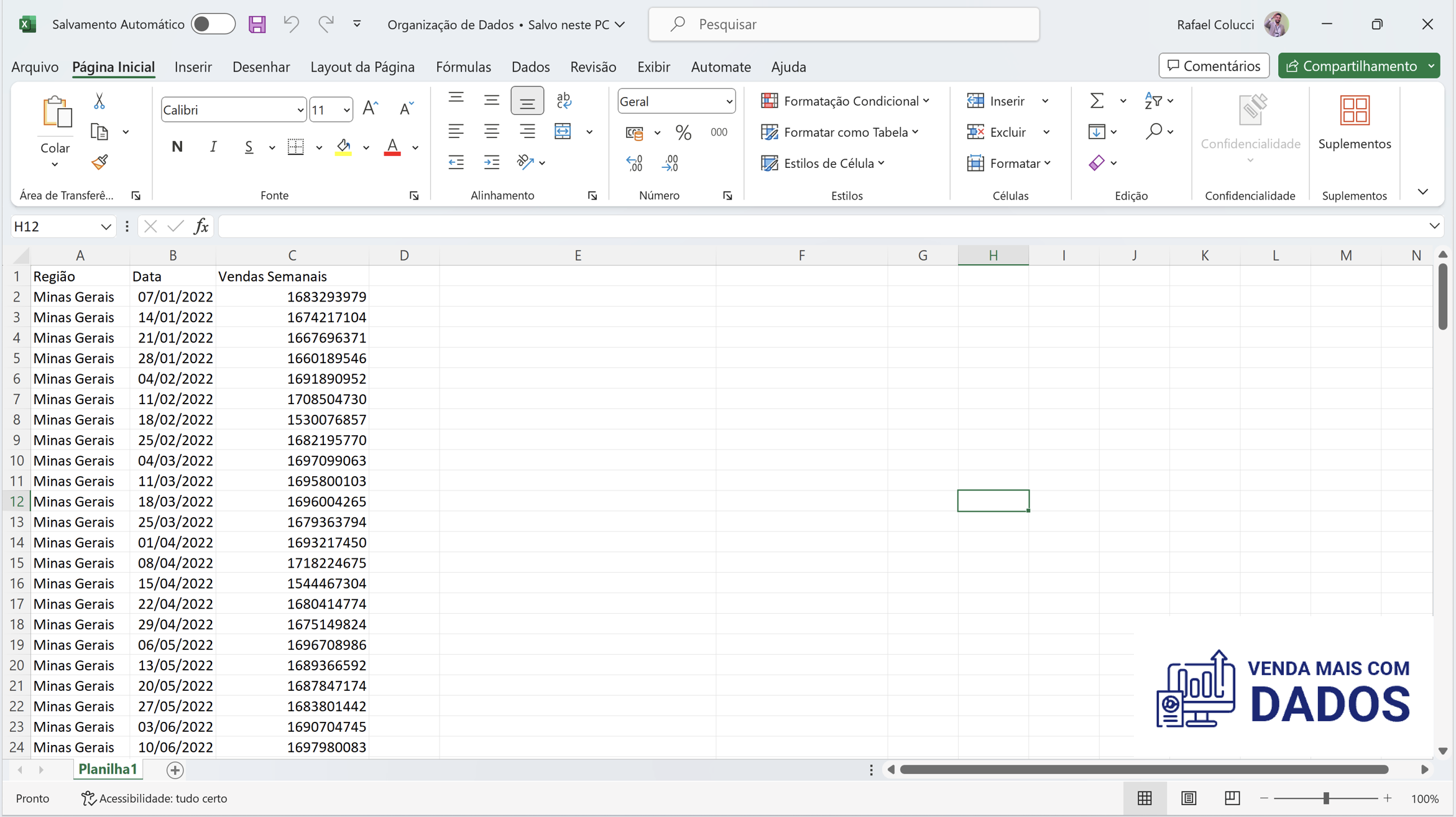Click the AutoSum sigma icon
This screenshot has height=817, width=1456.
(x=1097, y=101)
